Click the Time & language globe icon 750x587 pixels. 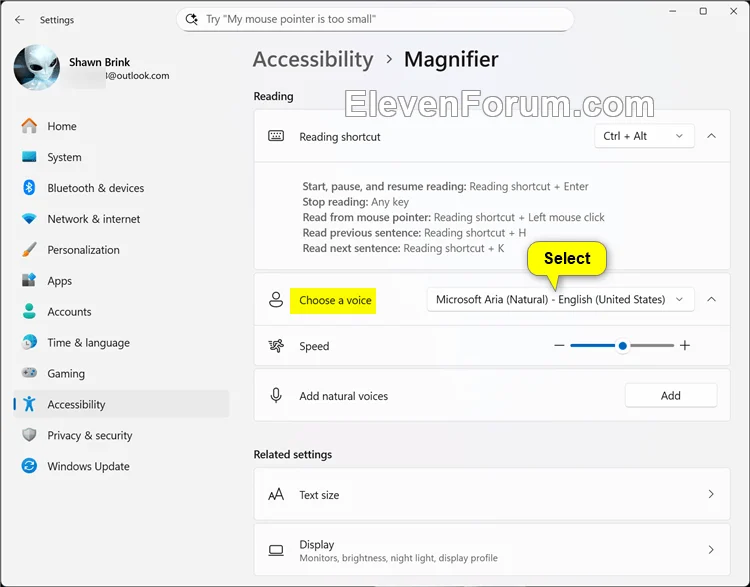click(x=29, y=342)
